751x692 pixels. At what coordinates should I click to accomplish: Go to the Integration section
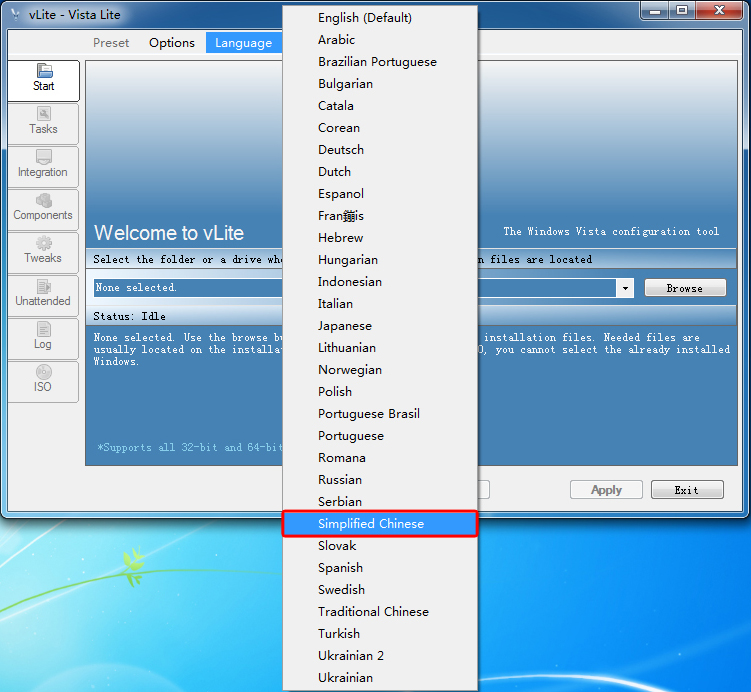coord(43,166)
